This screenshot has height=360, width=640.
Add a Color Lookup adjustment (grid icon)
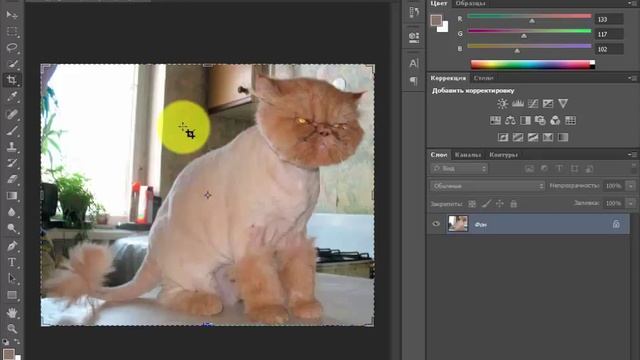[570, 120]
